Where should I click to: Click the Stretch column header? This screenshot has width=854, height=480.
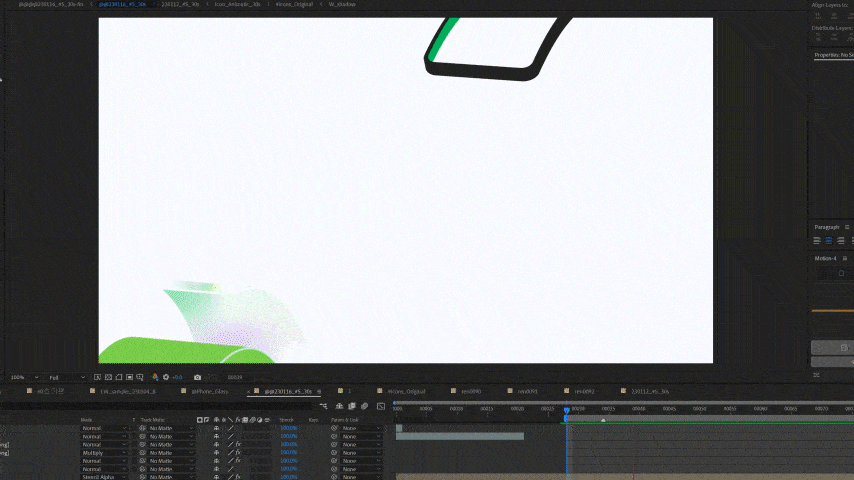(x=286, y=420)
